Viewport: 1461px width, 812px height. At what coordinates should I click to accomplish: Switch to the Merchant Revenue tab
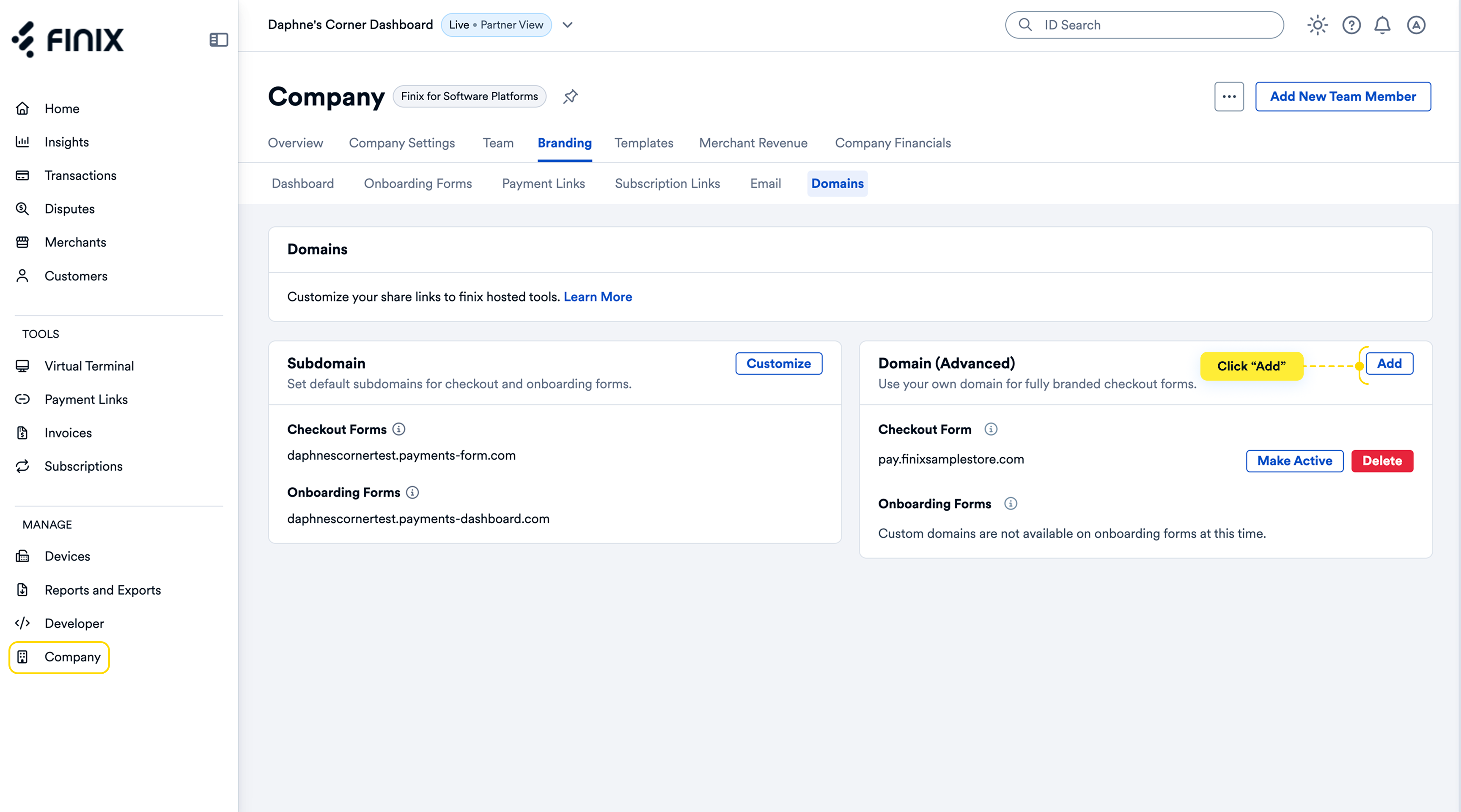(x=753, y=143)
